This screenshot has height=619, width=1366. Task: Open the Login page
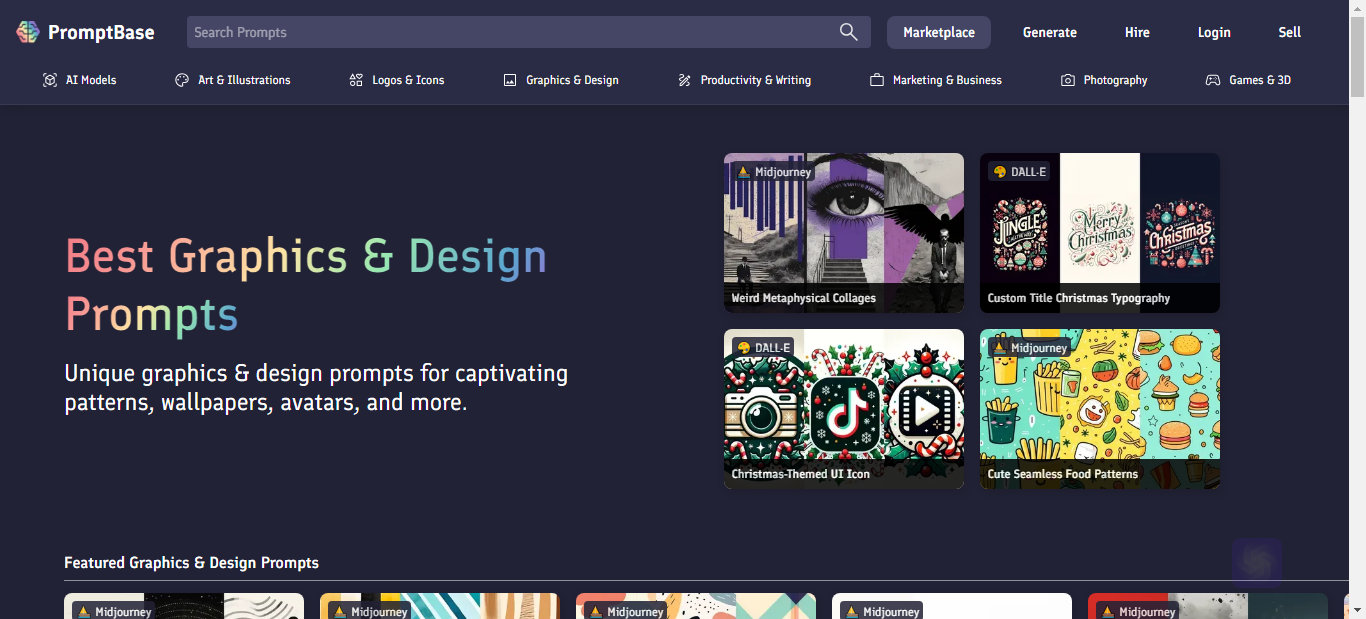pyautogui.click(x=1214, y=32)
